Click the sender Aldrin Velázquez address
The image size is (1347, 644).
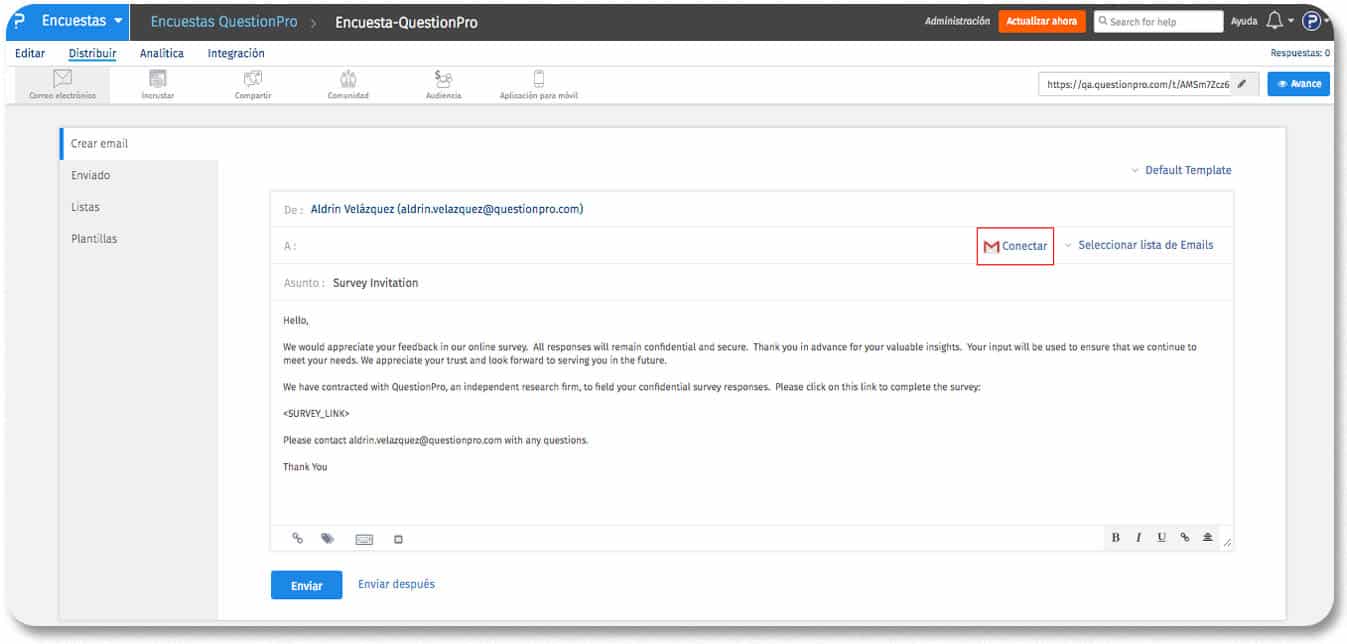point(447,210)
